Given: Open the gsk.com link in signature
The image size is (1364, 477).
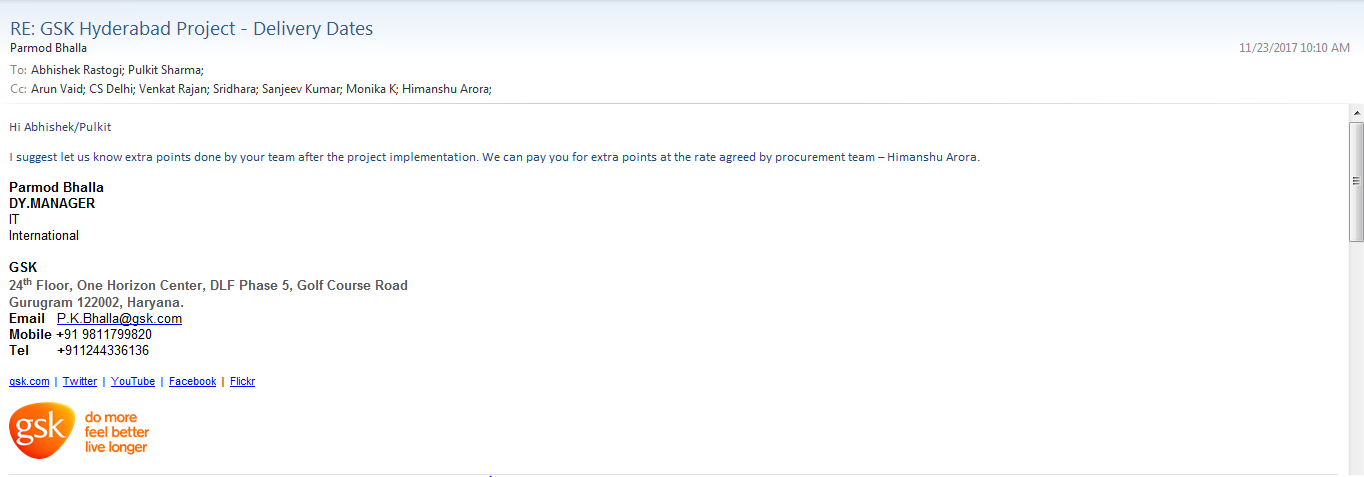Looking at the screenshot, I should pos(29,381).
